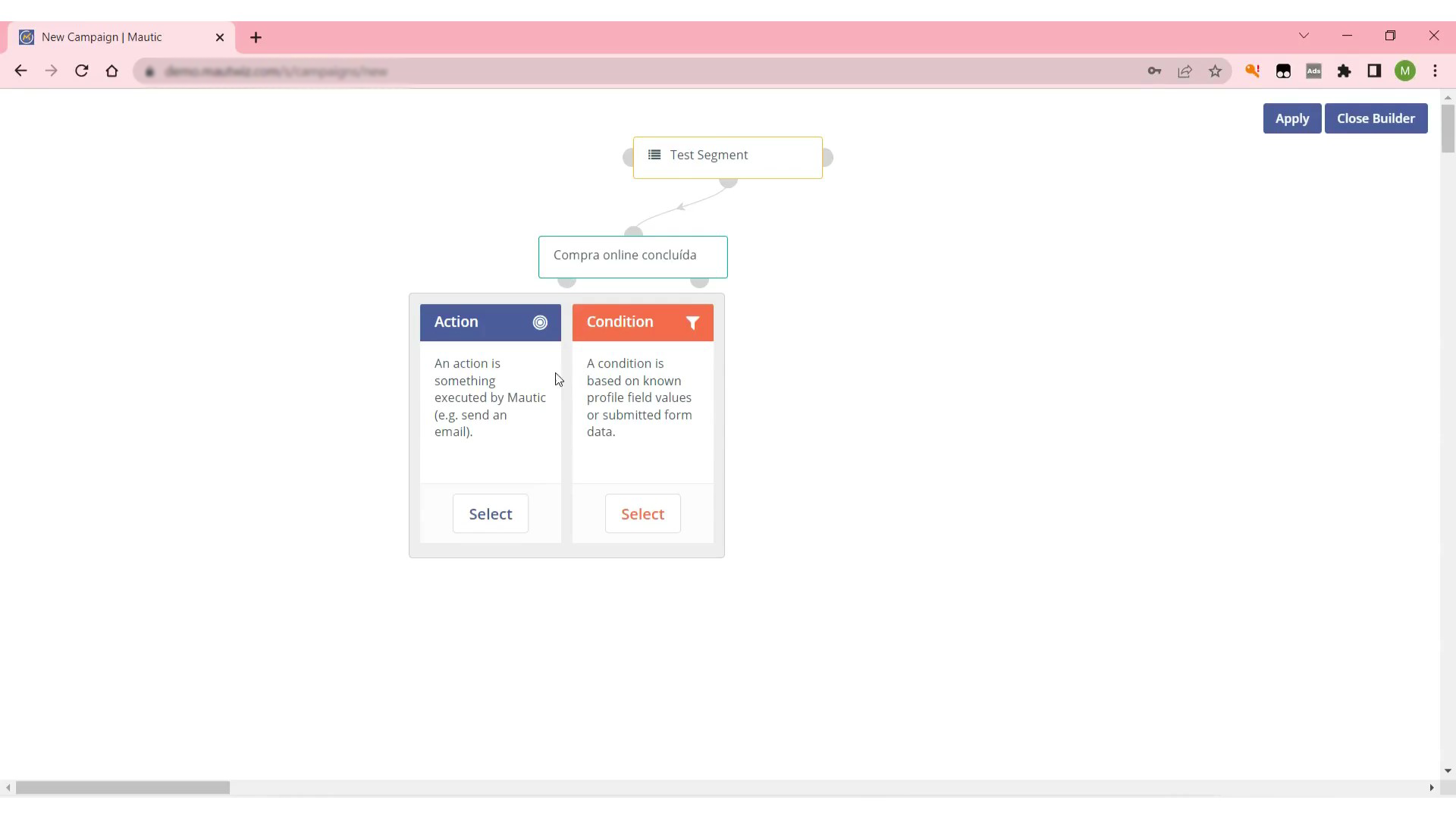The image size is (1456, 819).
Task: Click the back navigation arrow
Action: (21, 71)
